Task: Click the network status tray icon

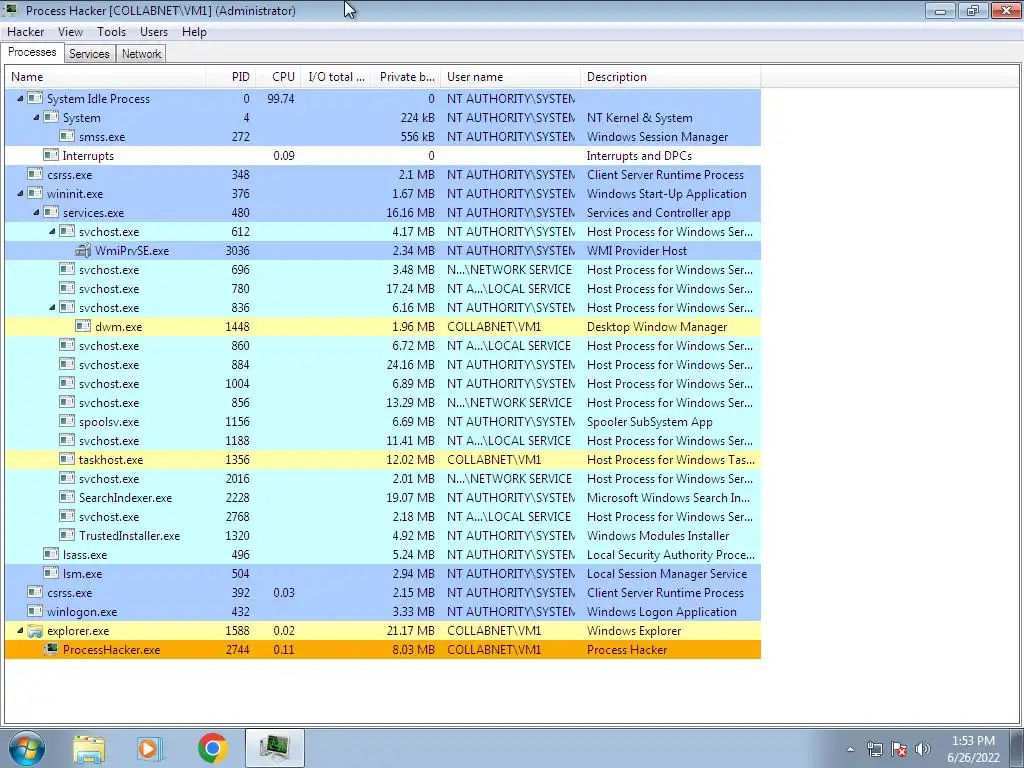Action: [x=874, y=749]
